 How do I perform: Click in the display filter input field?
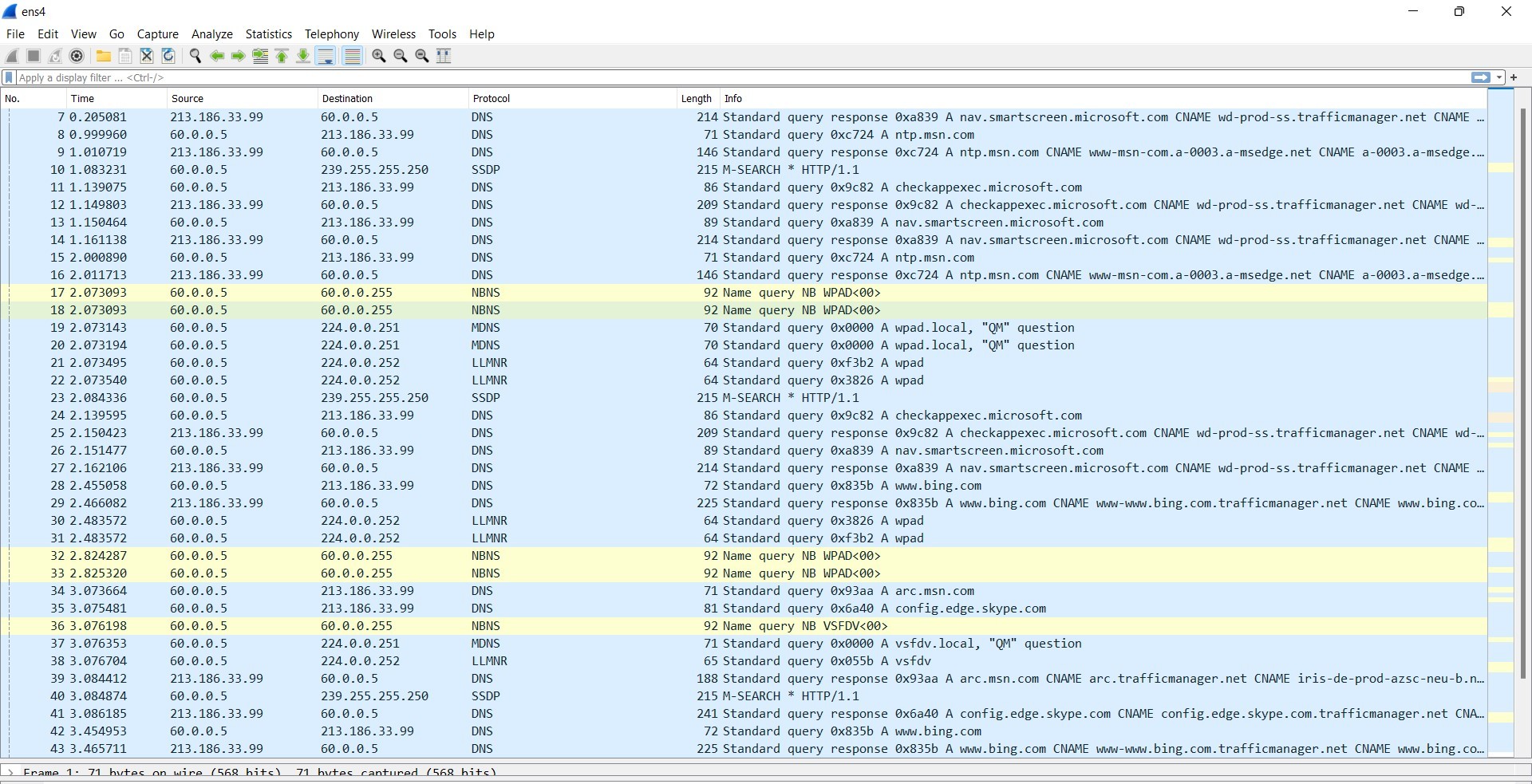(718, 77)
